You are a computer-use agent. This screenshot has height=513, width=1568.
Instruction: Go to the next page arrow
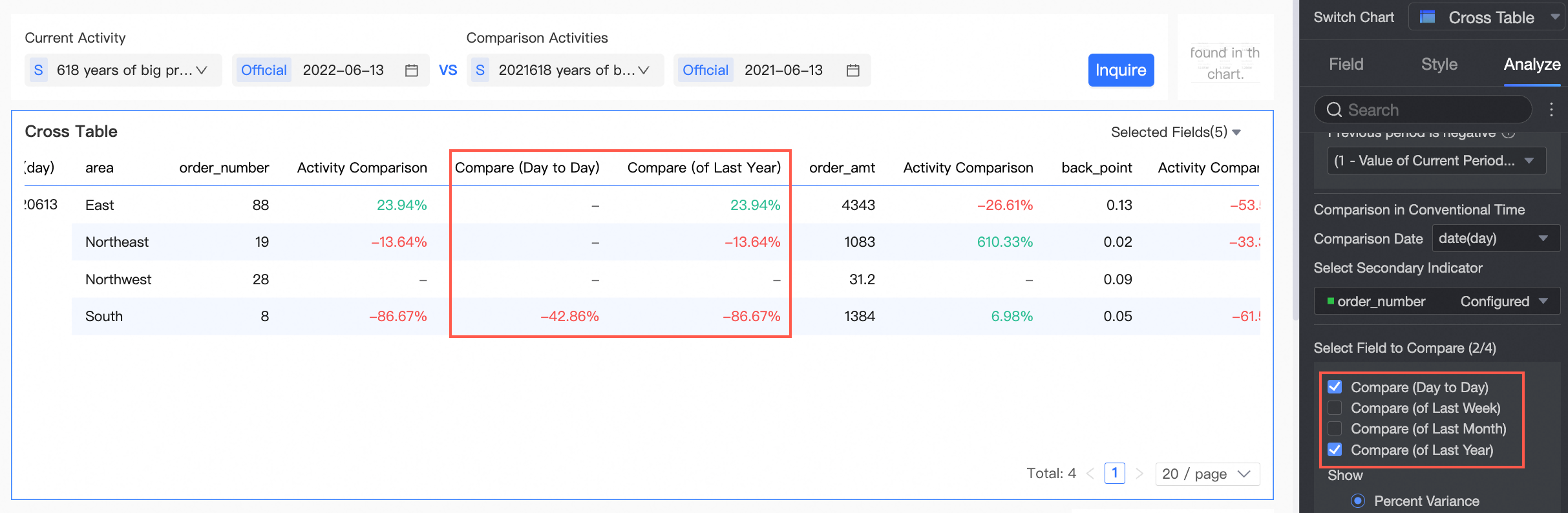1139,474
